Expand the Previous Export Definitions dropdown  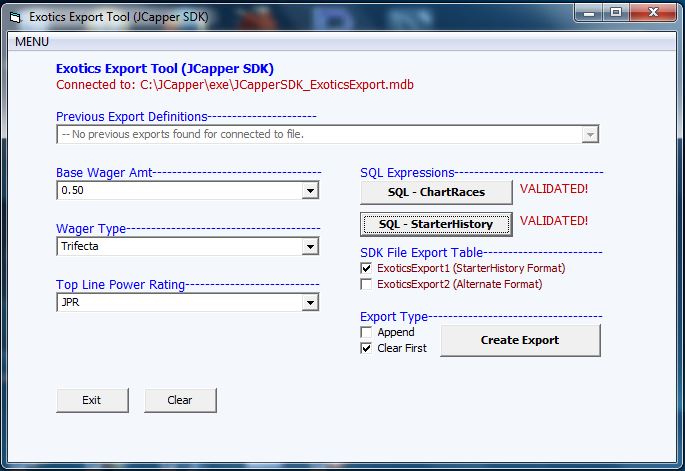590,135
